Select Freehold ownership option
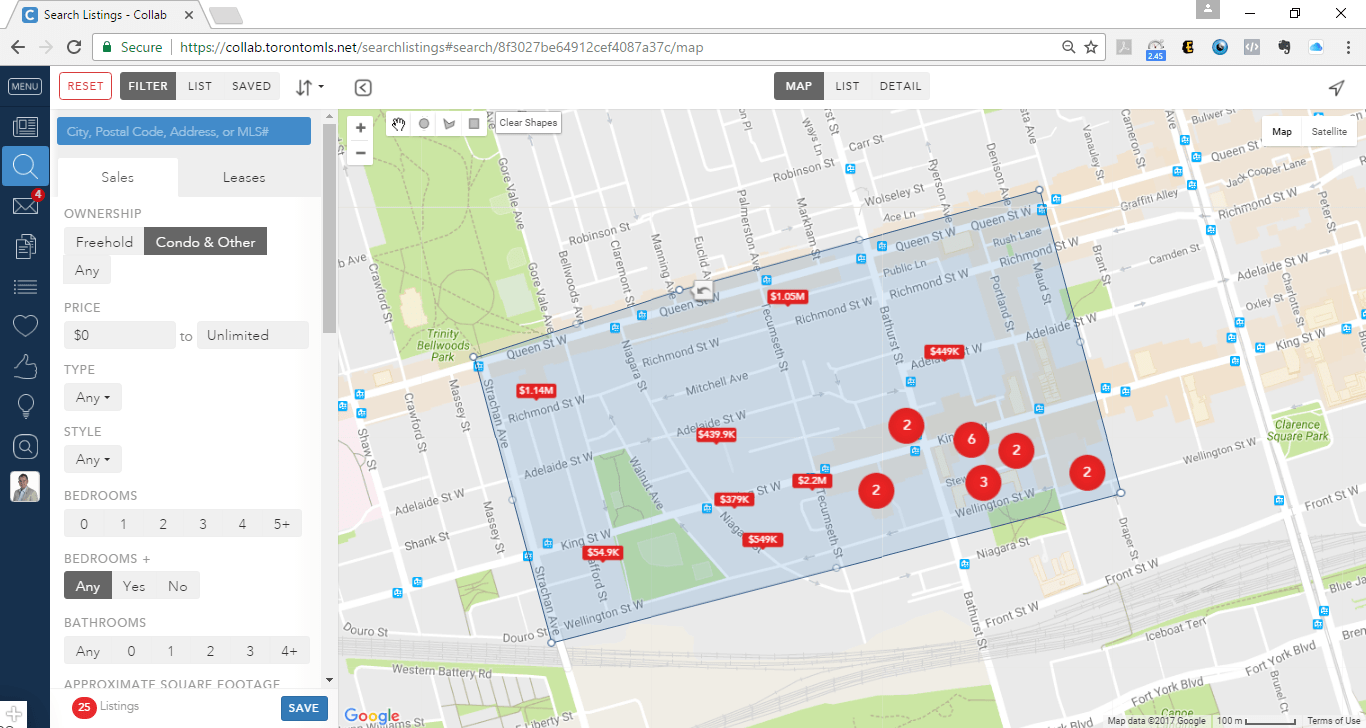The height and width of the screenshot is (728, 1366). point(104,242)
